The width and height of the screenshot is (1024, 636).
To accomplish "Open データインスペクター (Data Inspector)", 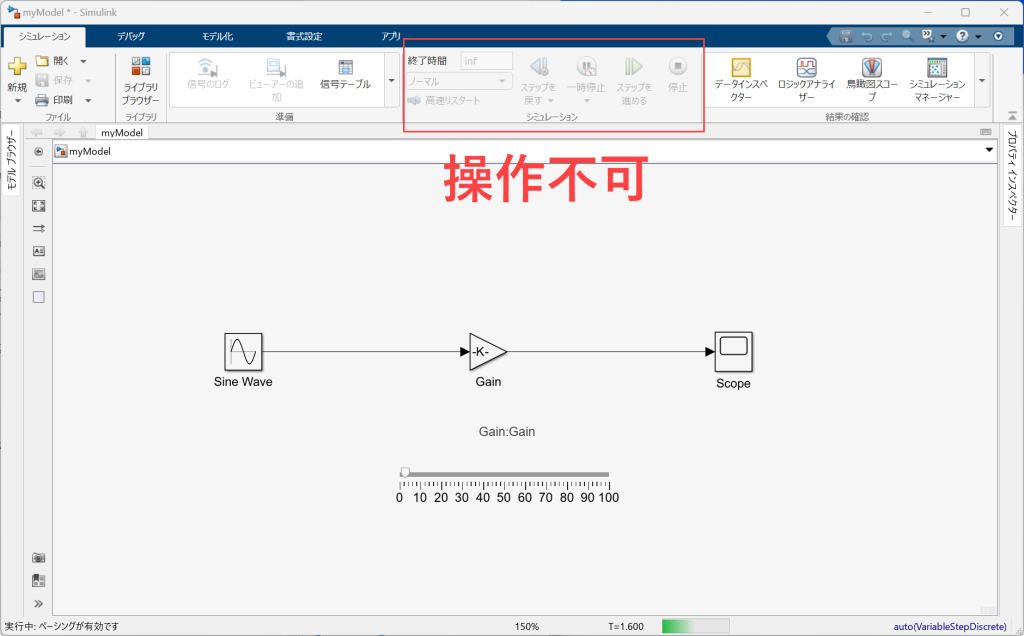I will (740, 78).
